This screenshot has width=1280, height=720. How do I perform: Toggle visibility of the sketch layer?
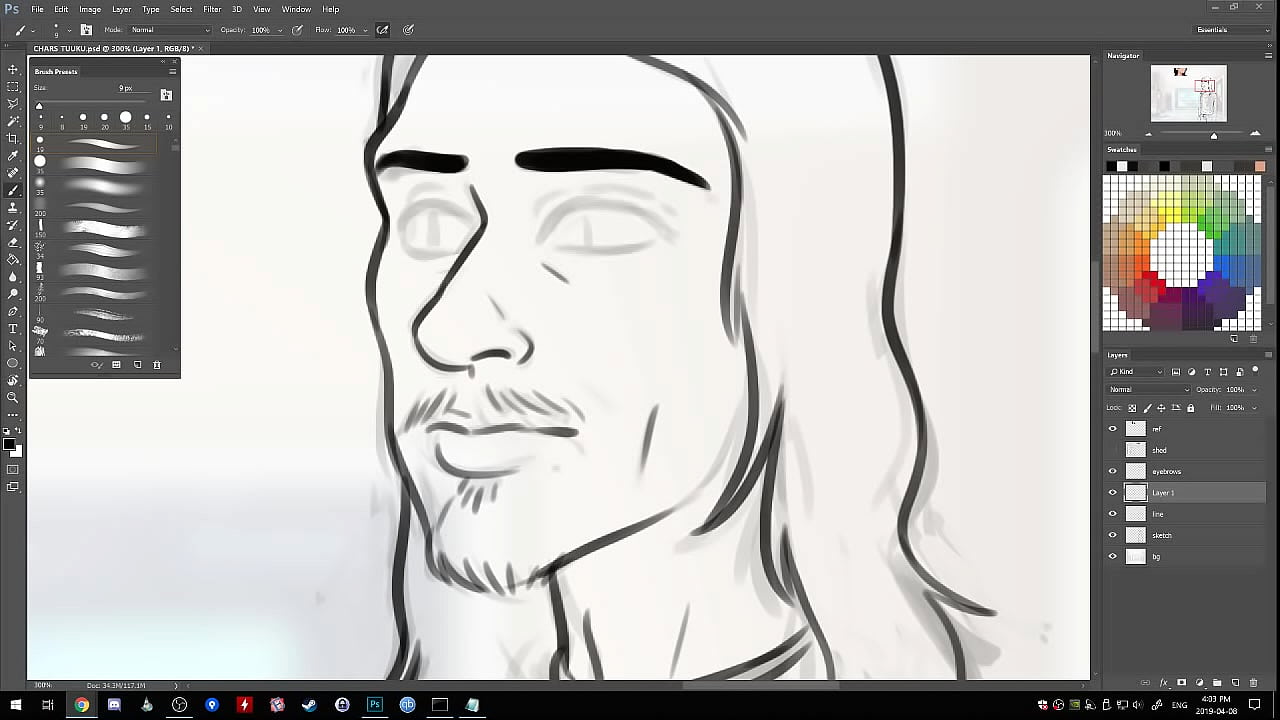[1112, 536]
